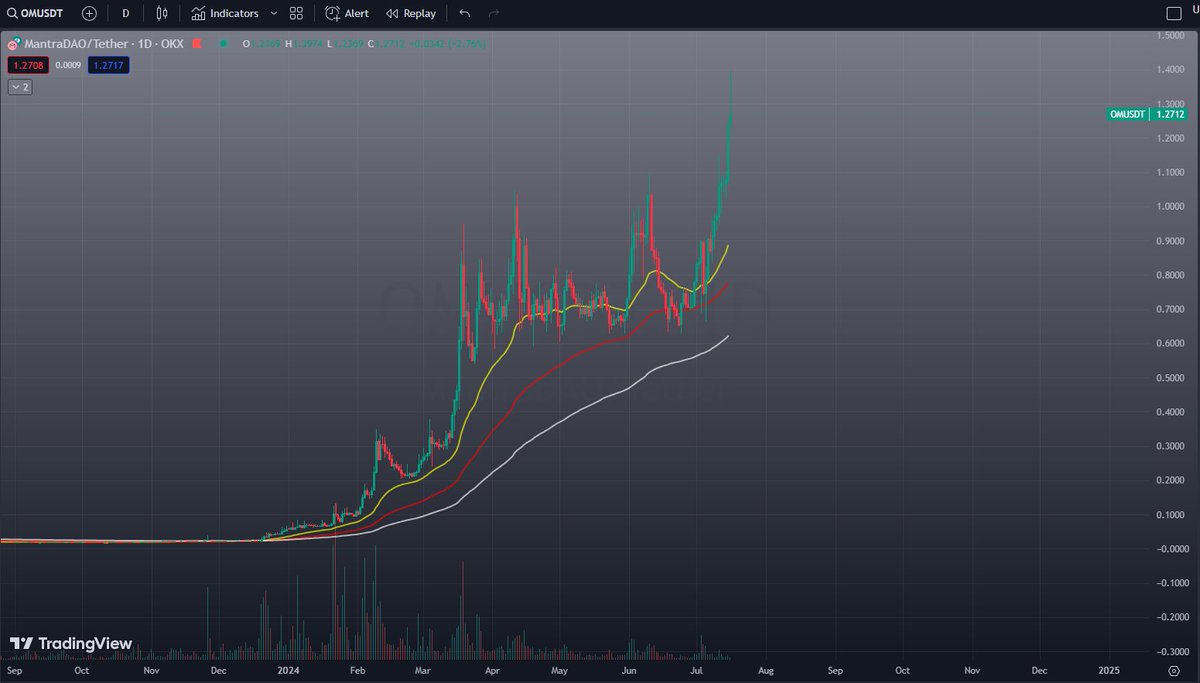Screen dimensions: 1200x683
Task: Expand the favorite indicators dropdown arrow
Action: [x=274, y=14]
